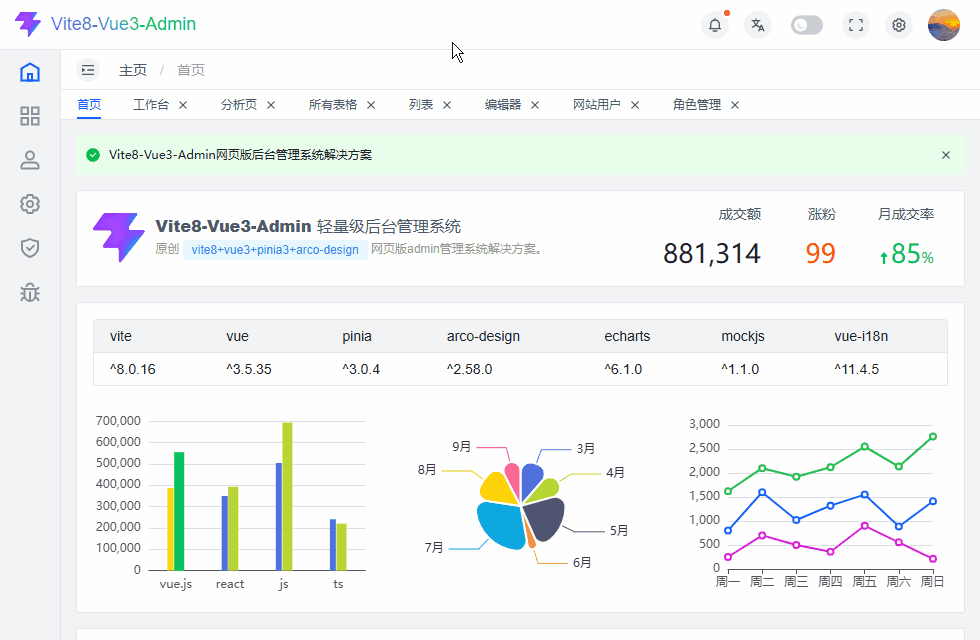Click the 3月 pie chart label
980x640 pixels.
tap(586, 449)
